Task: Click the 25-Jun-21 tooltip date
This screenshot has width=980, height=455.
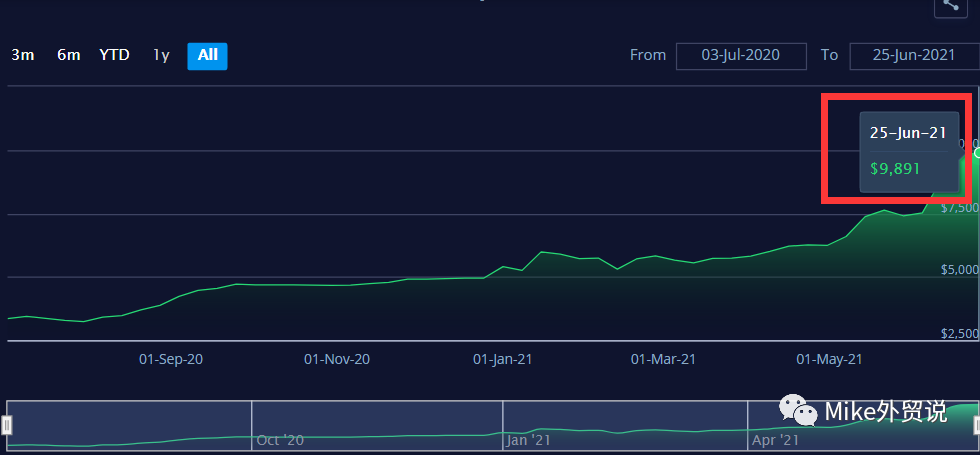Action: click(x=908, y=132)
